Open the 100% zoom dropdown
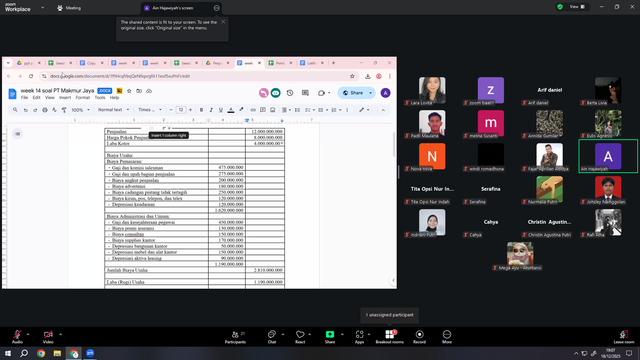 click(x=80, y=110)
